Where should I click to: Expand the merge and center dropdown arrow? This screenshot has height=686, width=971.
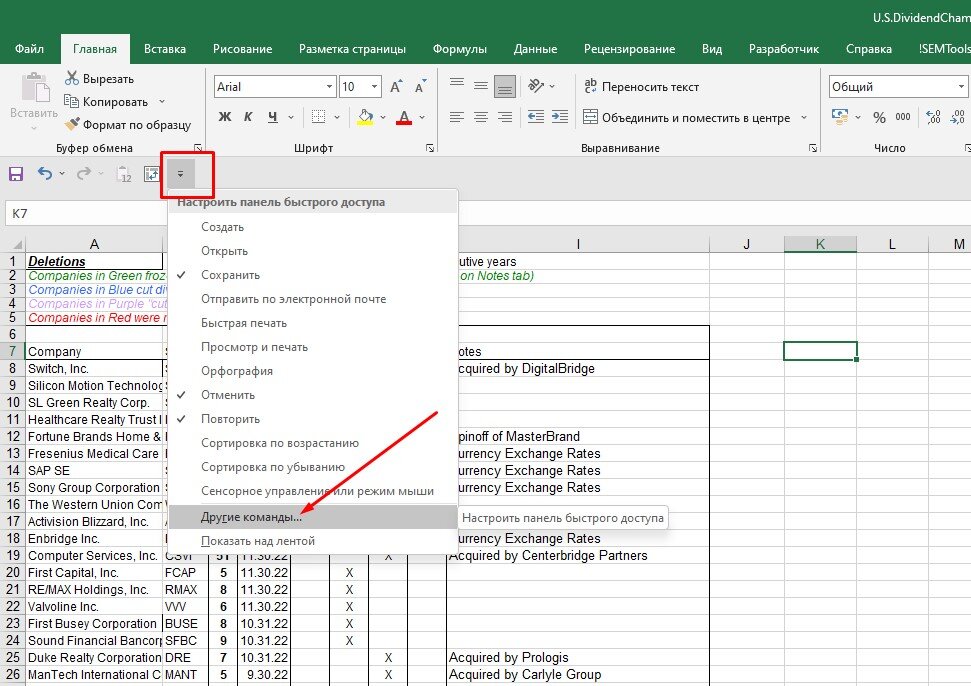[804, 117]
